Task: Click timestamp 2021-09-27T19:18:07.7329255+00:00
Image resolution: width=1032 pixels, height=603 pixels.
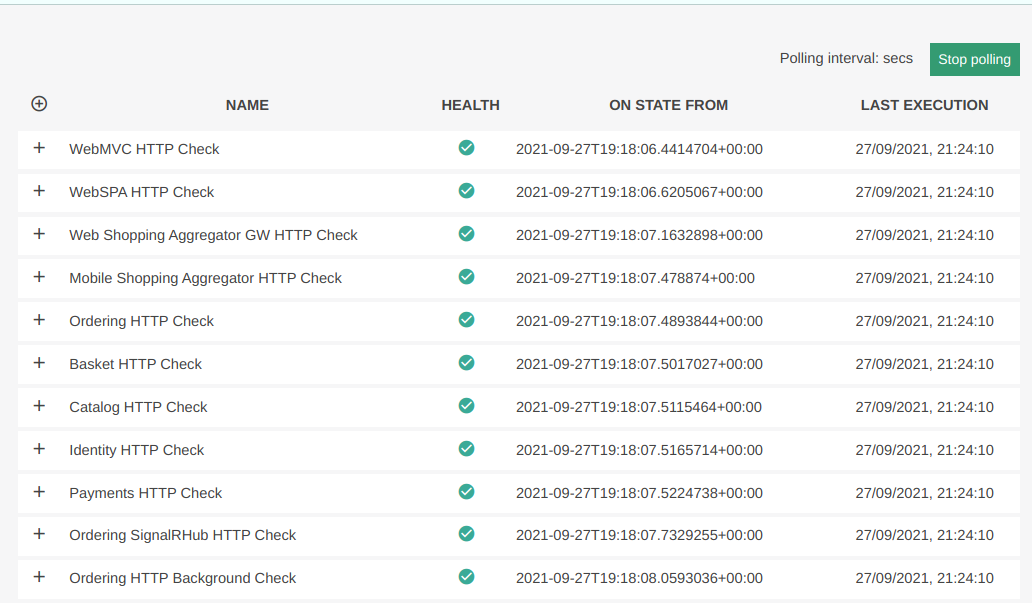Action: 639,535
